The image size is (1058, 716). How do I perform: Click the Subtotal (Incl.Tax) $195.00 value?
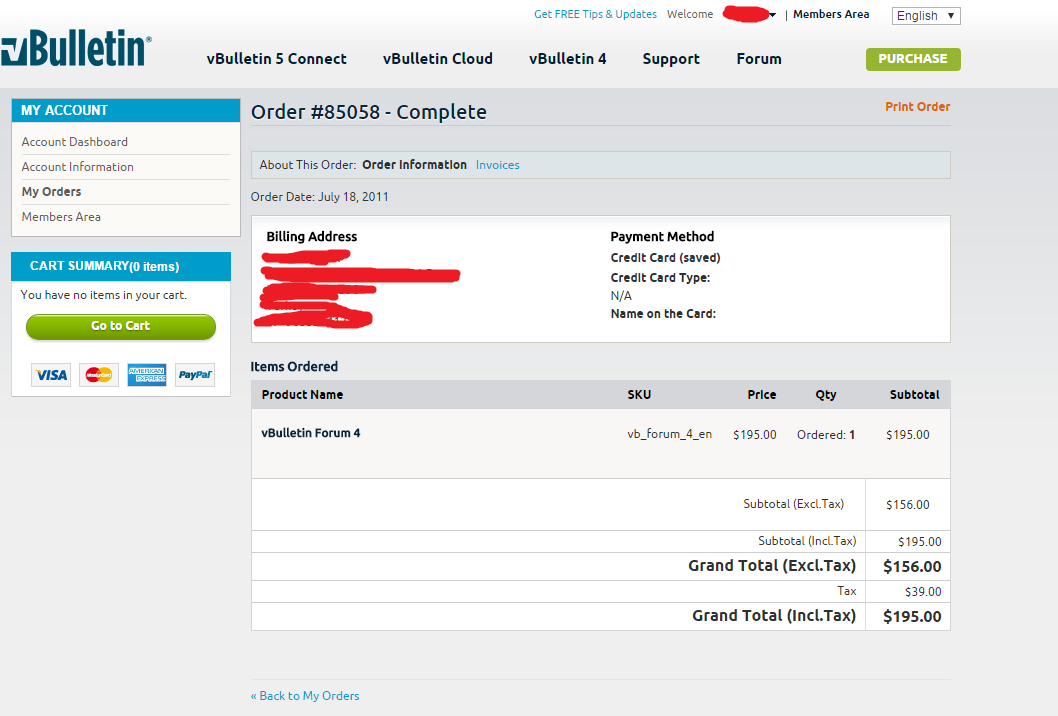pyautogui.click(x=920, y=542)
